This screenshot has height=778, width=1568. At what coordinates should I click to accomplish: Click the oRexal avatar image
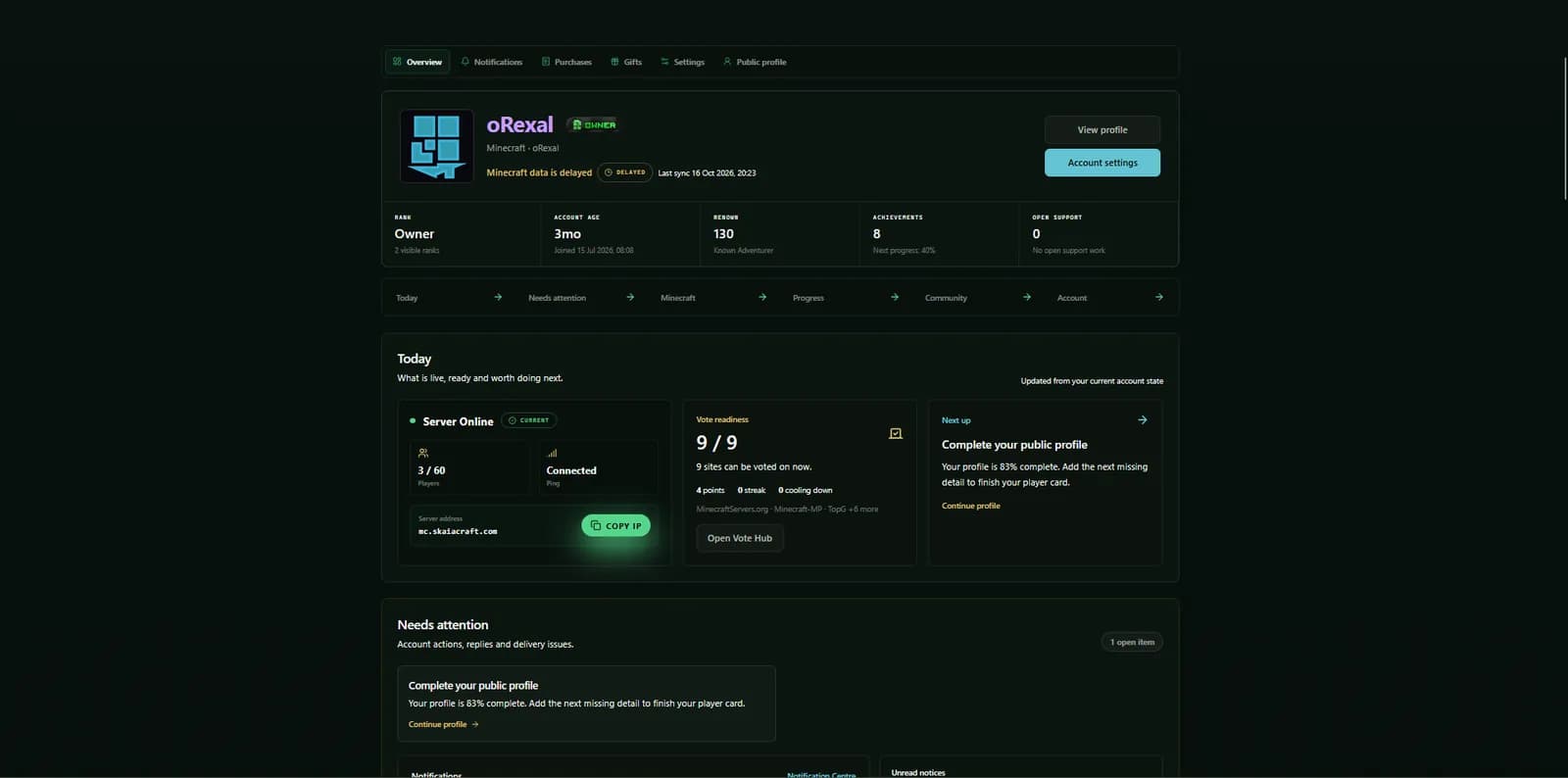click(436, 146)
